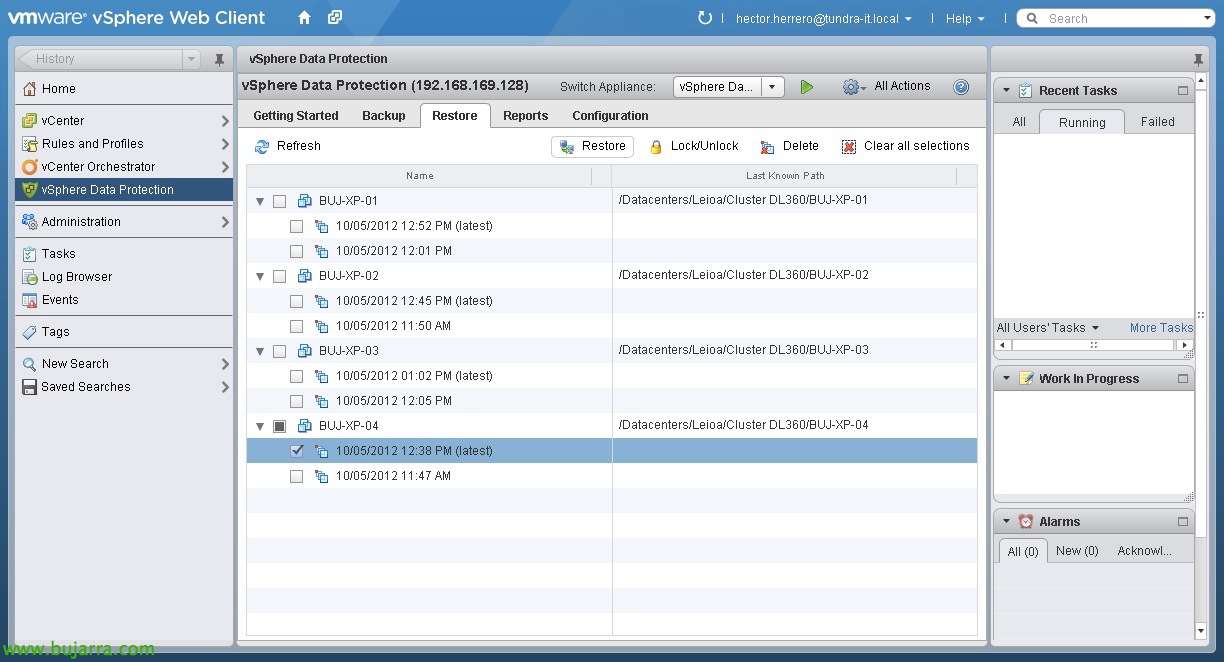The width and height of the screenshot is (1224, 662).
Task: Collapse the BUJ-XP-03 tree node
Action: coord(260,351)
